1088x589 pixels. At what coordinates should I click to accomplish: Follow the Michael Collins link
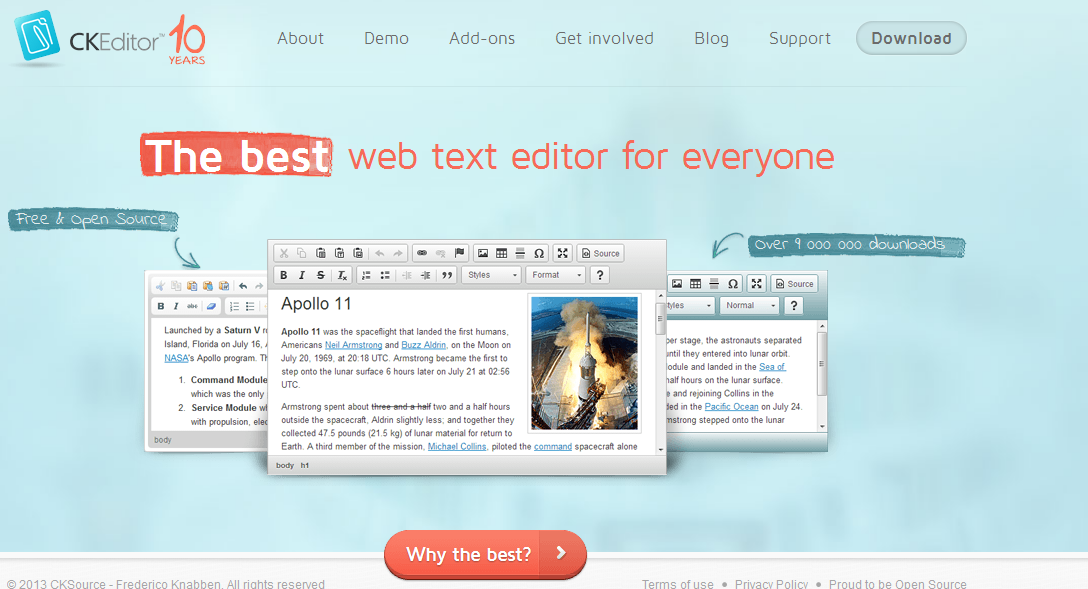(457, 447)
